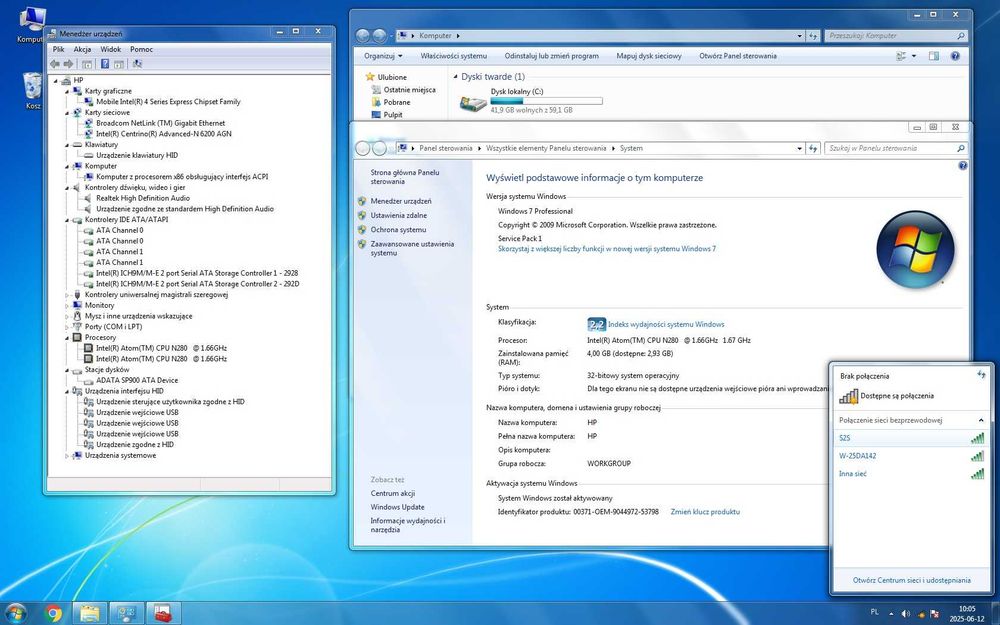Screen dimensions: 1000x625
Task: Click the help question icon in System window
Action: point(962,165)
